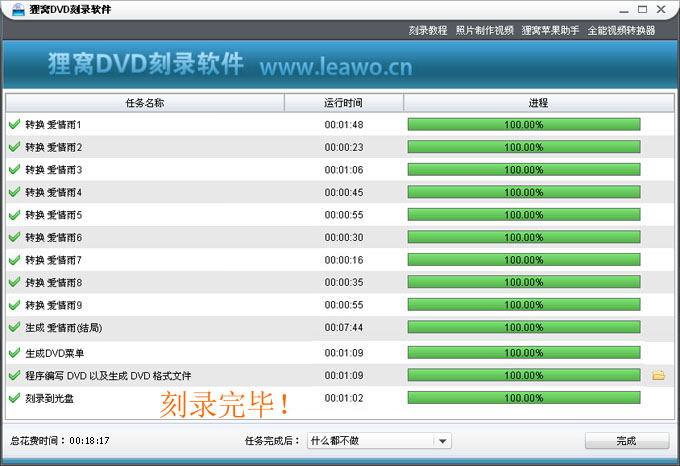Select the 什么都不做 combo box
Screen dimensions: 680x466
coord(379,441)
